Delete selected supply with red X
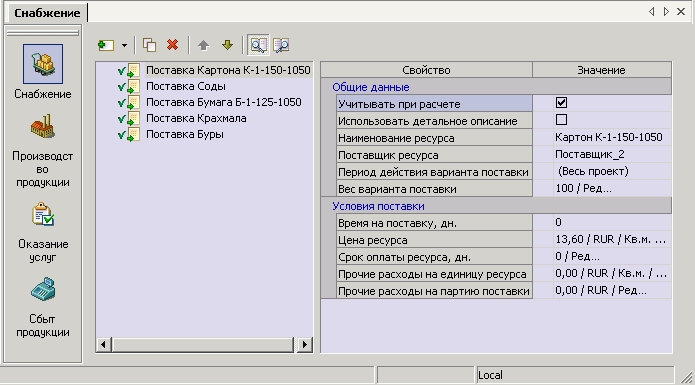 coord(172,45)
